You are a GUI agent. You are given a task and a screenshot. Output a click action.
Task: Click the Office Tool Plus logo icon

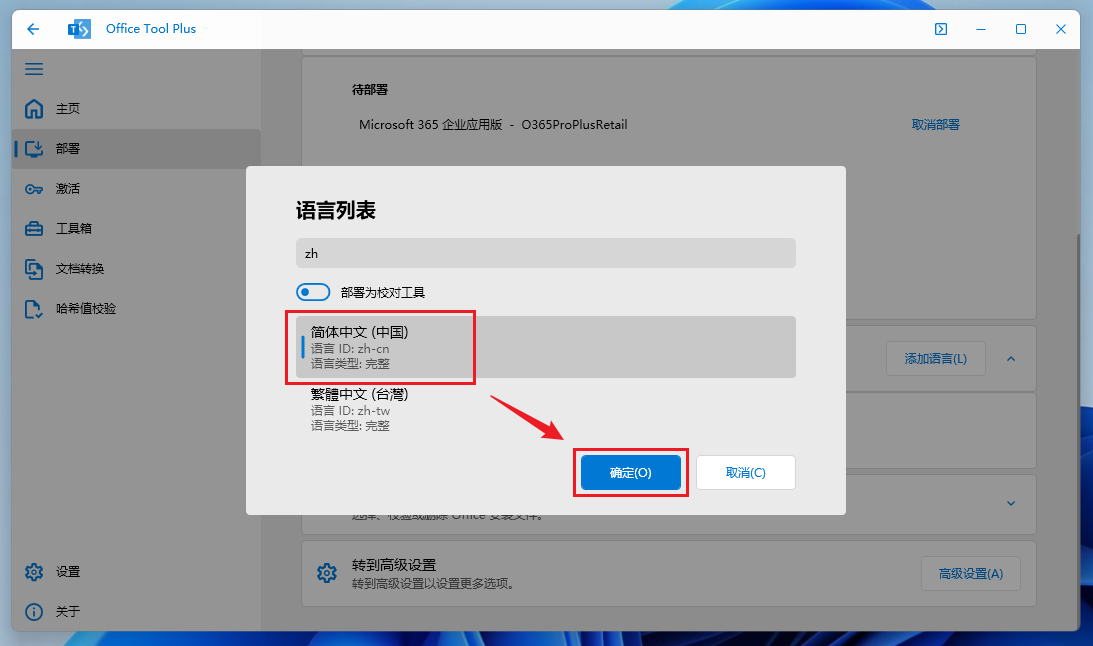click(x=79, y=29)
